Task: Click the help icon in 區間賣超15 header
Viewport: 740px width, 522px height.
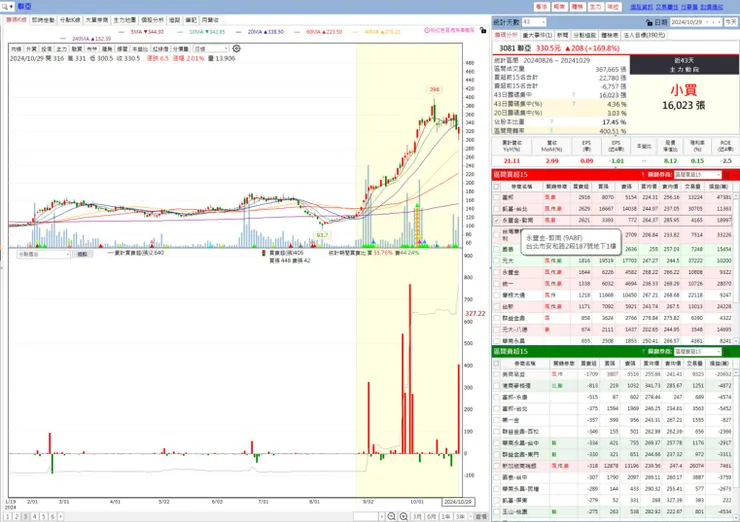Action: [x=643, y=352]
